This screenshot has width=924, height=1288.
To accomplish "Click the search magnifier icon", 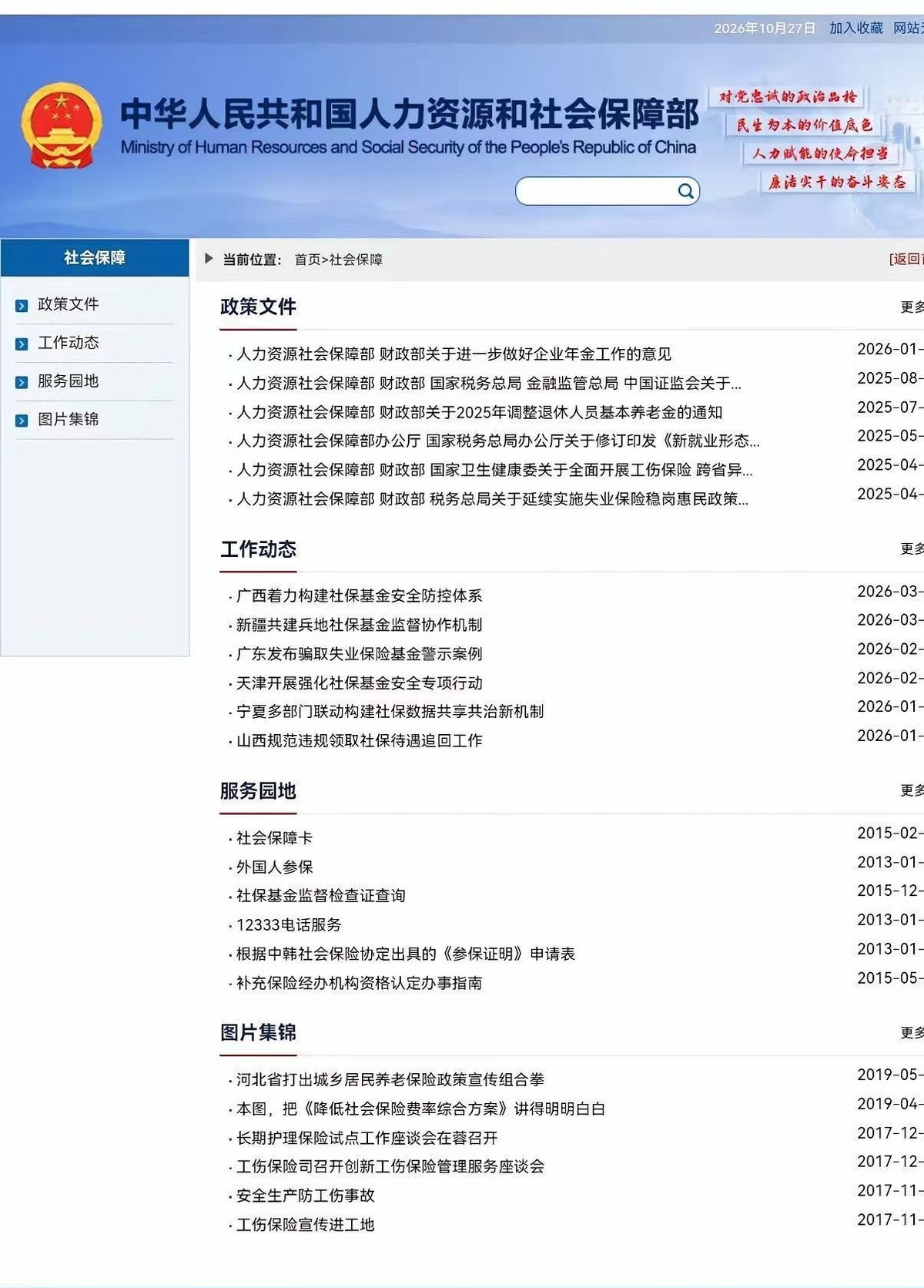I will (685, 191).
